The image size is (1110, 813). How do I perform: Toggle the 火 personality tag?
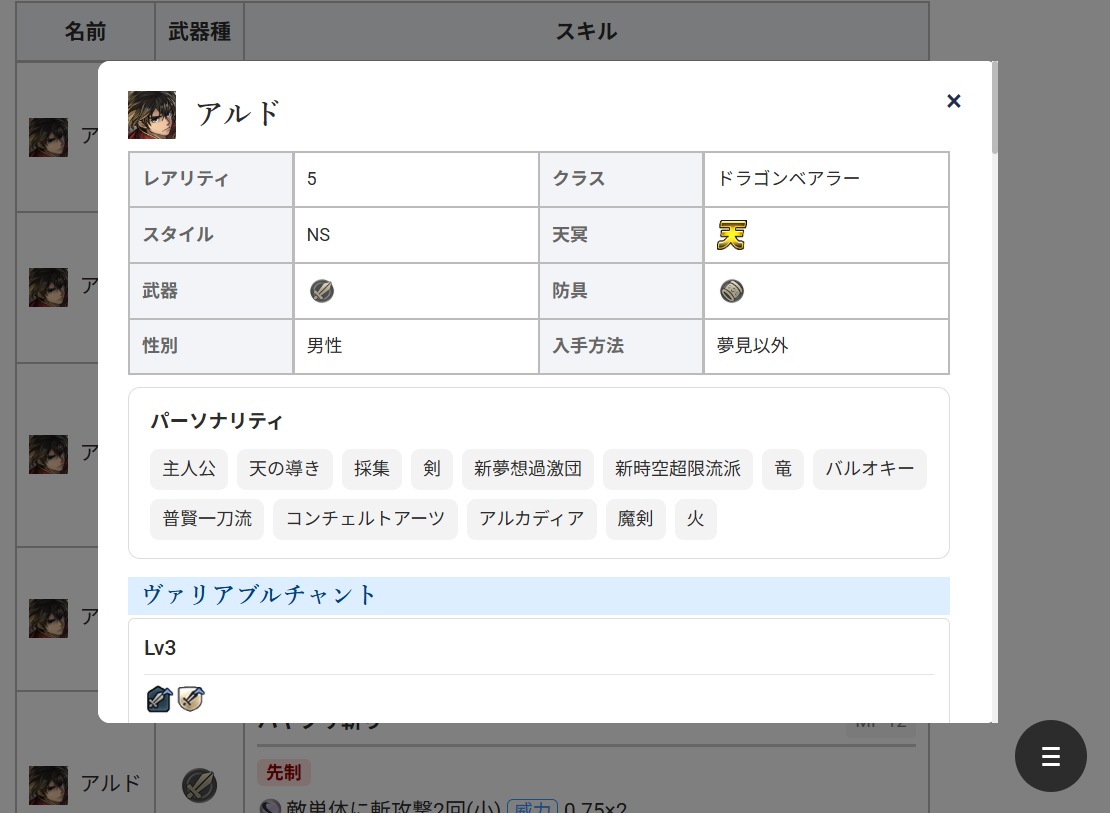click(x=696, y=519)
